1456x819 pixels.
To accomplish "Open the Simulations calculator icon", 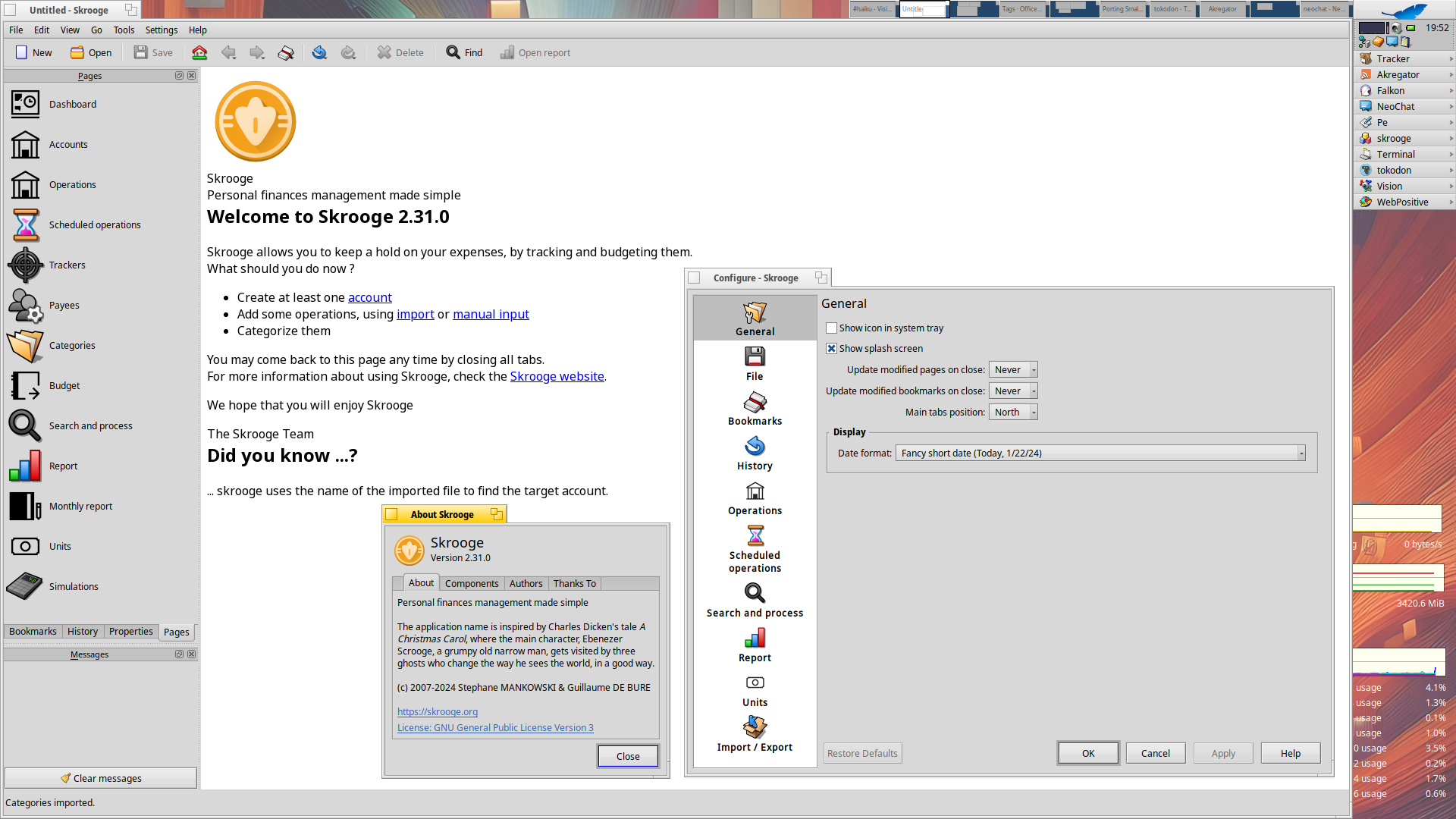I will click(x=25, y=586).
